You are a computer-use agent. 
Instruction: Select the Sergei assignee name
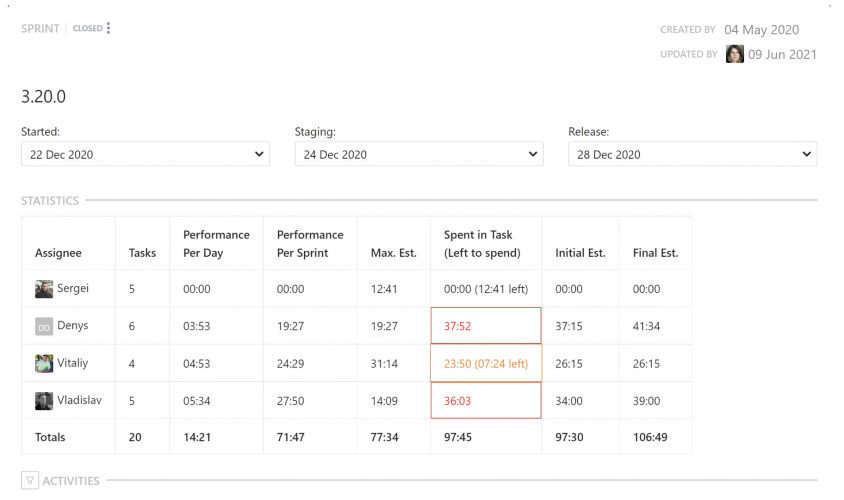(x=73, y=288)
